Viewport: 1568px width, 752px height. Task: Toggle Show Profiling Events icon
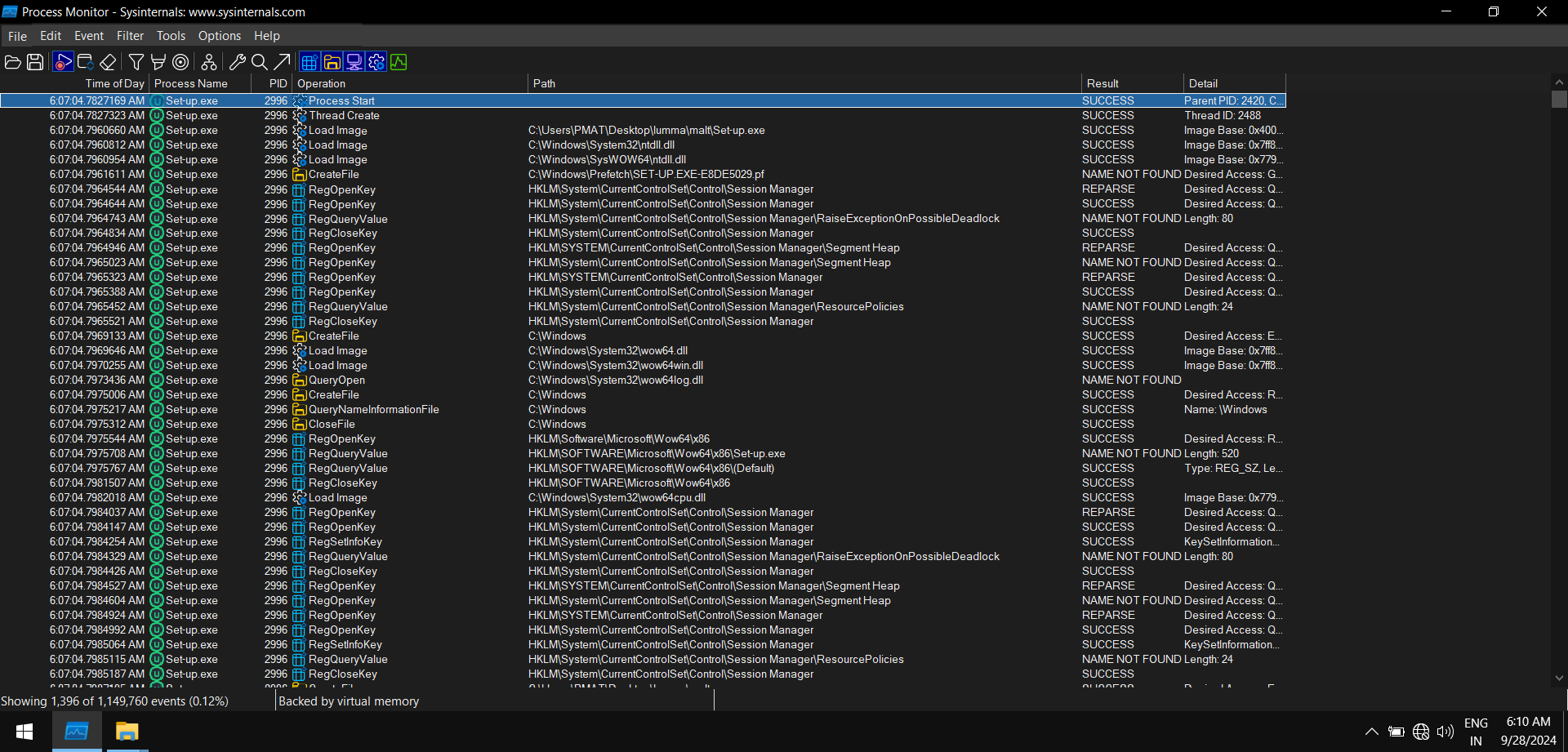pyautogui.click(x=399, y=62)
